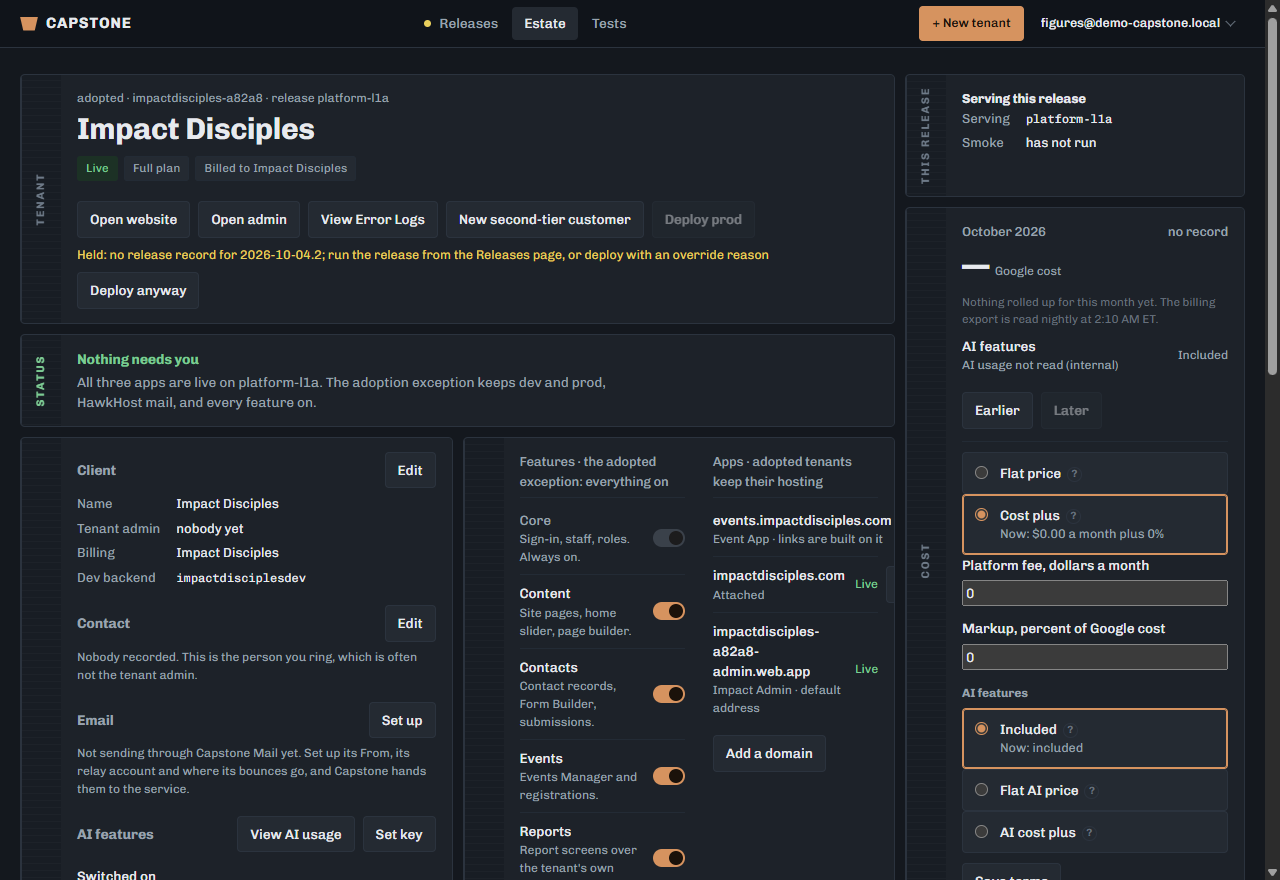1280x880 pixels.
Task: Click the Capstone logo icon
Action: (29, 23)
